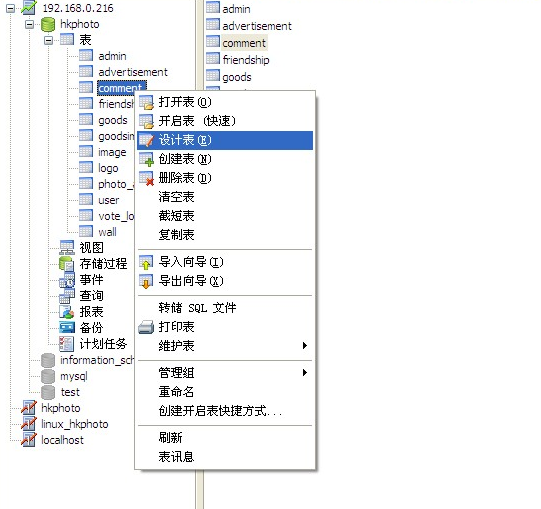
Task: Click the 计划任务 scheduled task icon
Action: [x=66, y=344]
